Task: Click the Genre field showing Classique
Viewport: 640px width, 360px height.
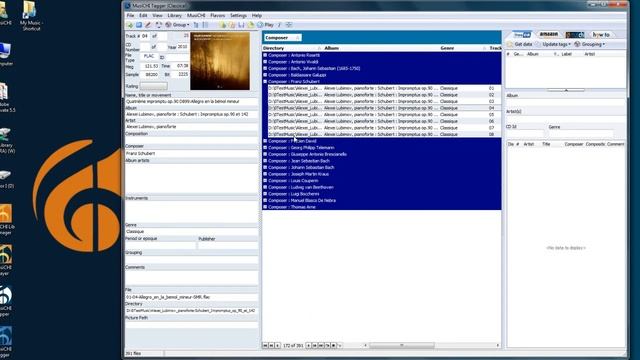Action: [191, 231]
